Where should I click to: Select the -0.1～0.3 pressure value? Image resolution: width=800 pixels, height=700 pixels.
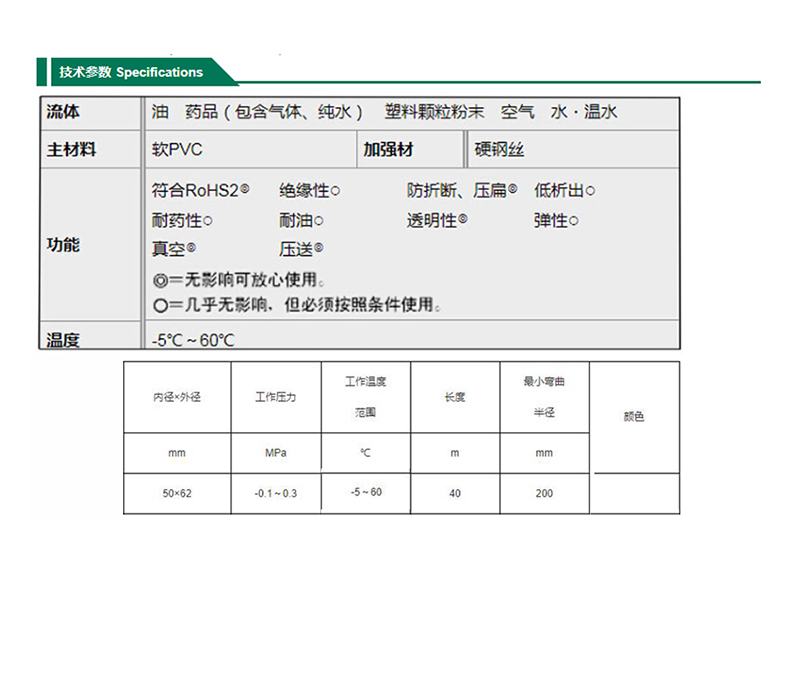tap(276, 493)
